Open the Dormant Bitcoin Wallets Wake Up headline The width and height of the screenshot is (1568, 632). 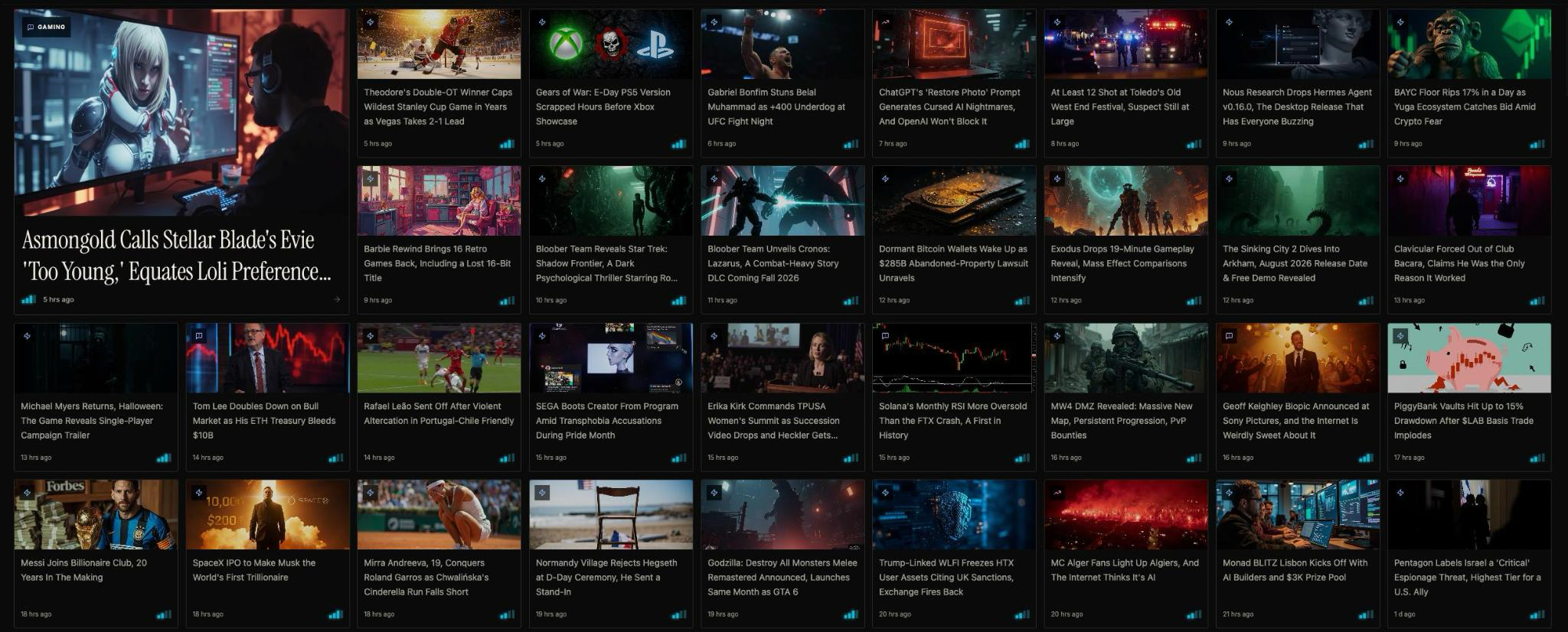tap(953, 263)
